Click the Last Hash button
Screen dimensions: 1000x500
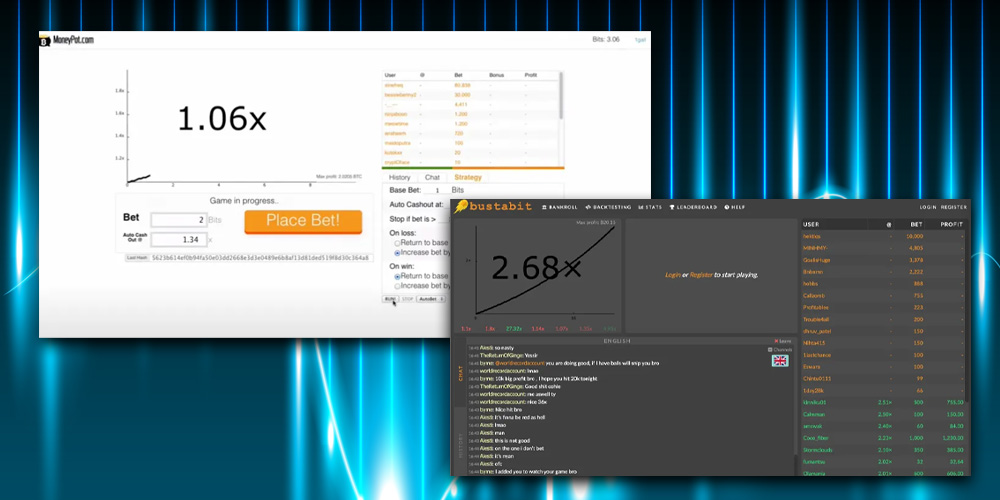coord(137,258)
